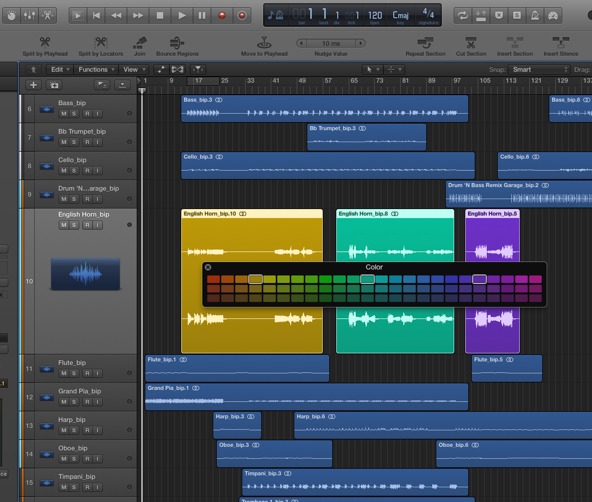Click Insert Section tool
The height and width of the screenshot is (502, 592).
[515, 46]
